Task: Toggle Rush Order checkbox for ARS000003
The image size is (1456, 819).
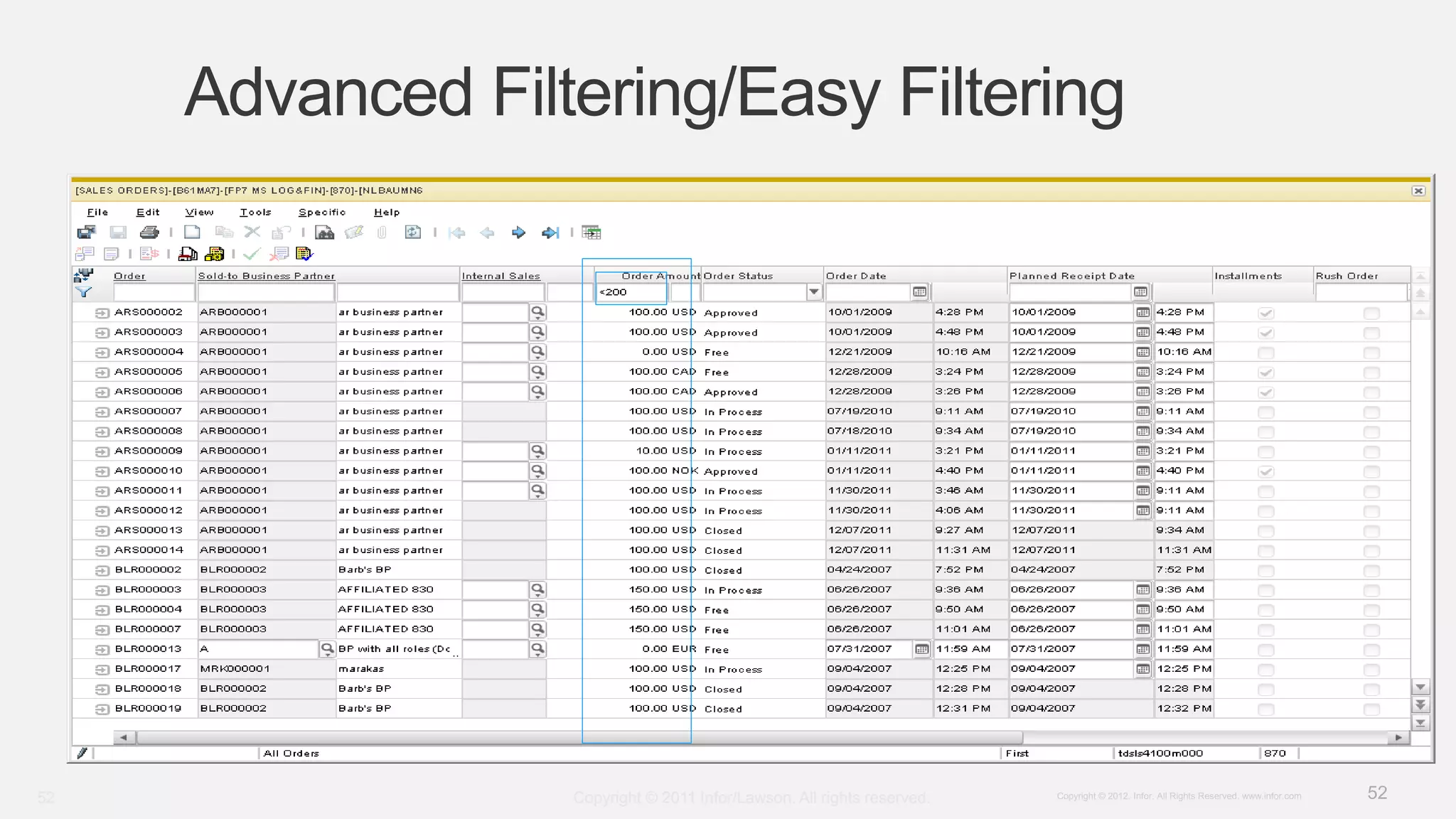Action: [1371, 333]
